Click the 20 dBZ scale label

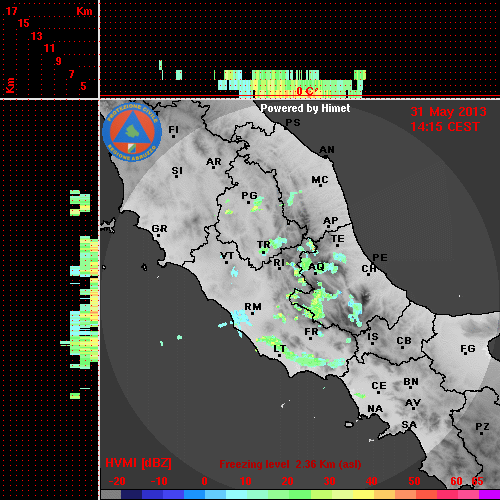tap(287, 481)
